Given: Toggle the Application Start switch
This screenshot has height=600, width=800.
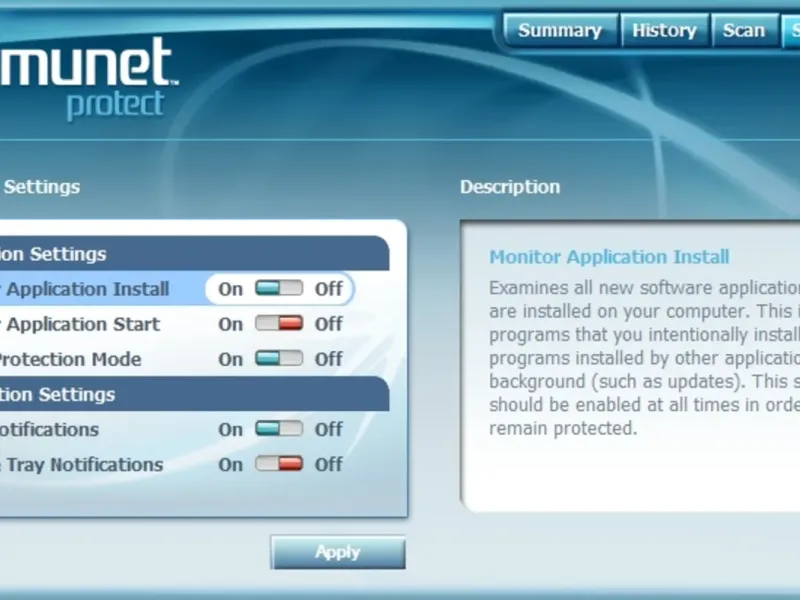Looking at the screenshot, I should click(279, 323).
